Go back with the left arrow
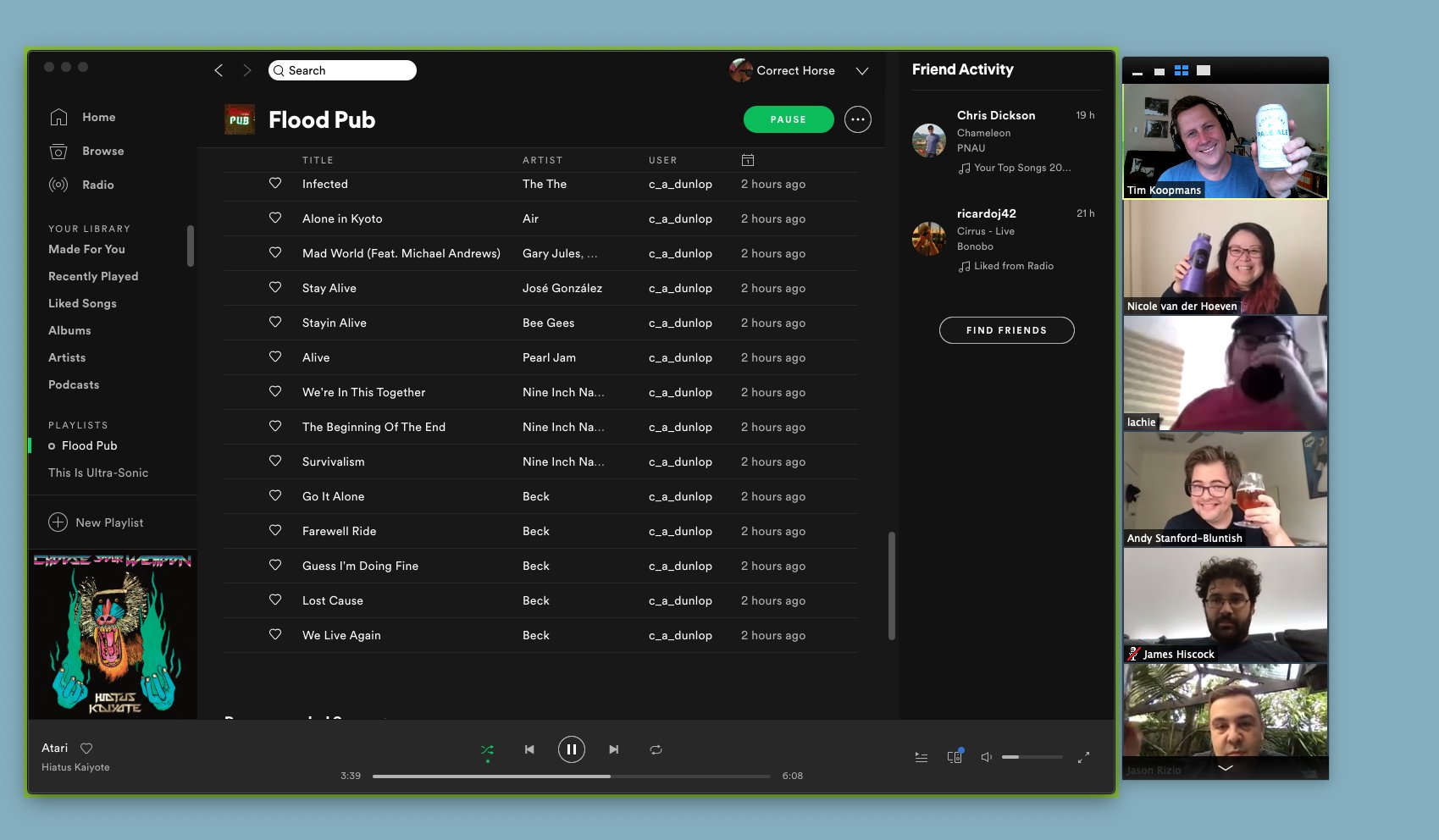This screenshot has height=840, width=1439. coord(219,70)
